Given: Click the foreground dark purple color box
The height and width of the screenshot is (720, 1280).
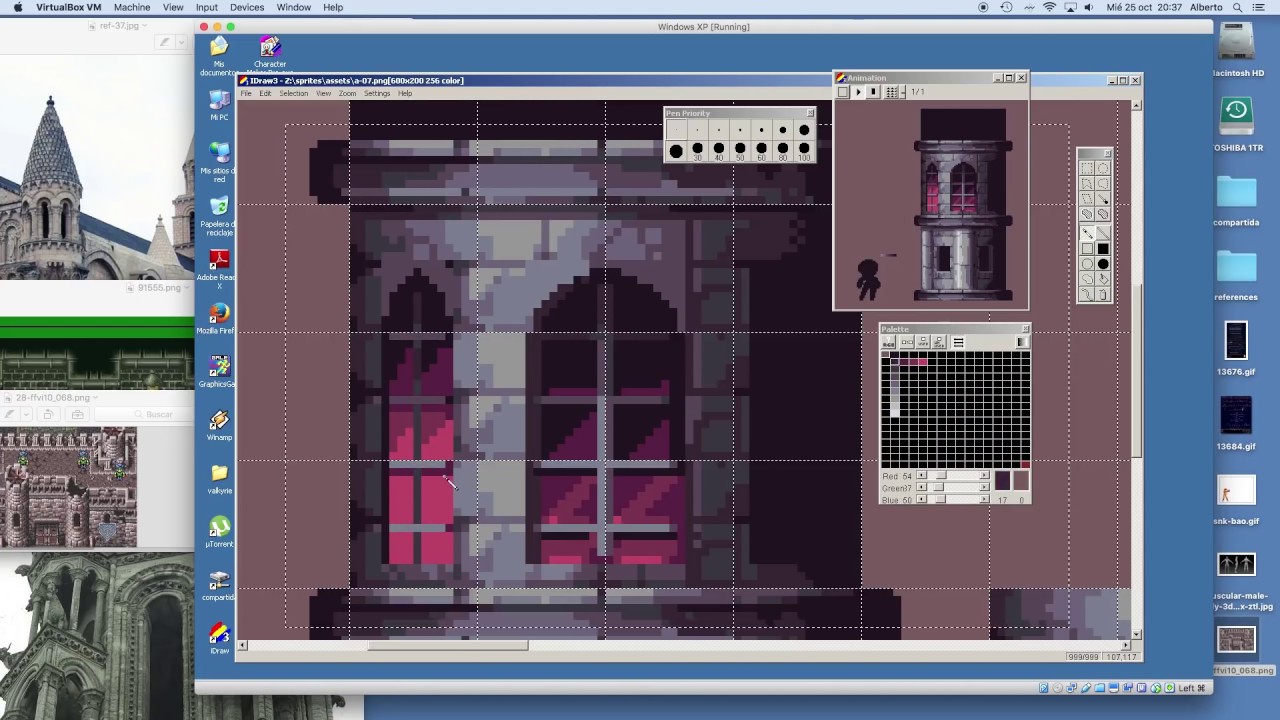Looking at the screenshot, I should (x=1003, y=480).
